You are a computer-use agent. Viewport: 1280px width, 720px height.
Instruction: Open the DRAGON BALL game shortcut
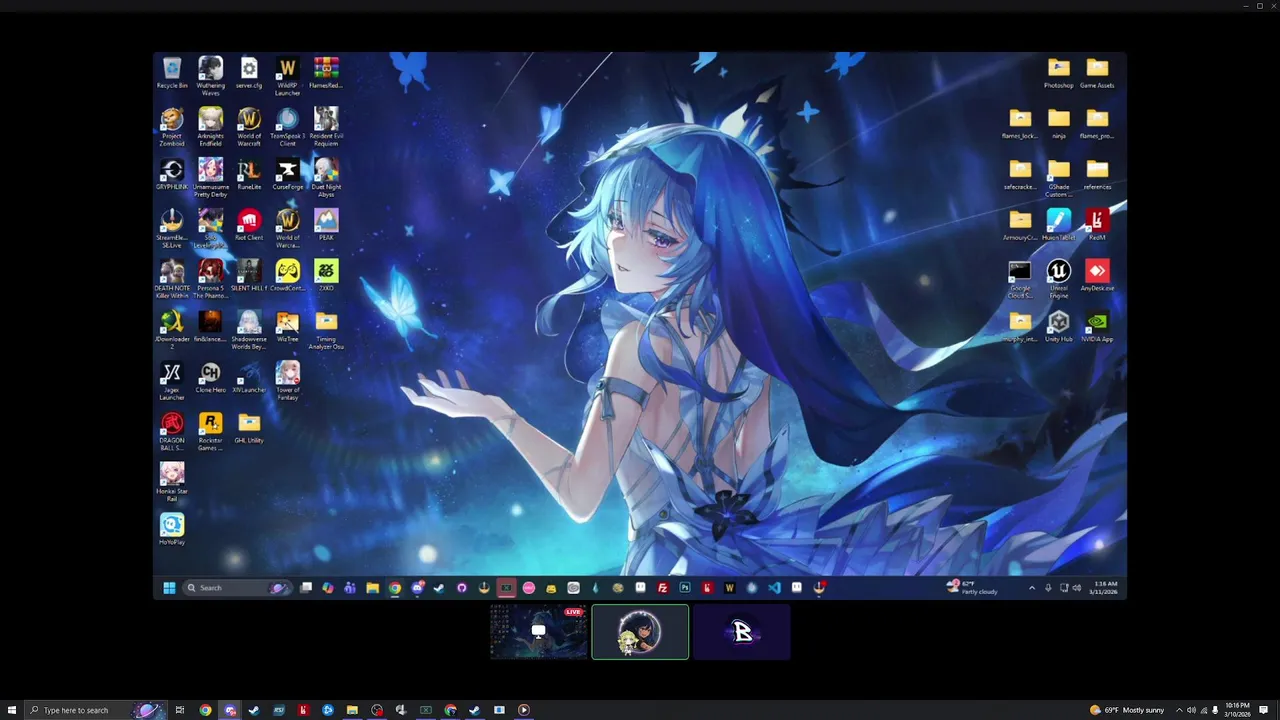(172, 432)
